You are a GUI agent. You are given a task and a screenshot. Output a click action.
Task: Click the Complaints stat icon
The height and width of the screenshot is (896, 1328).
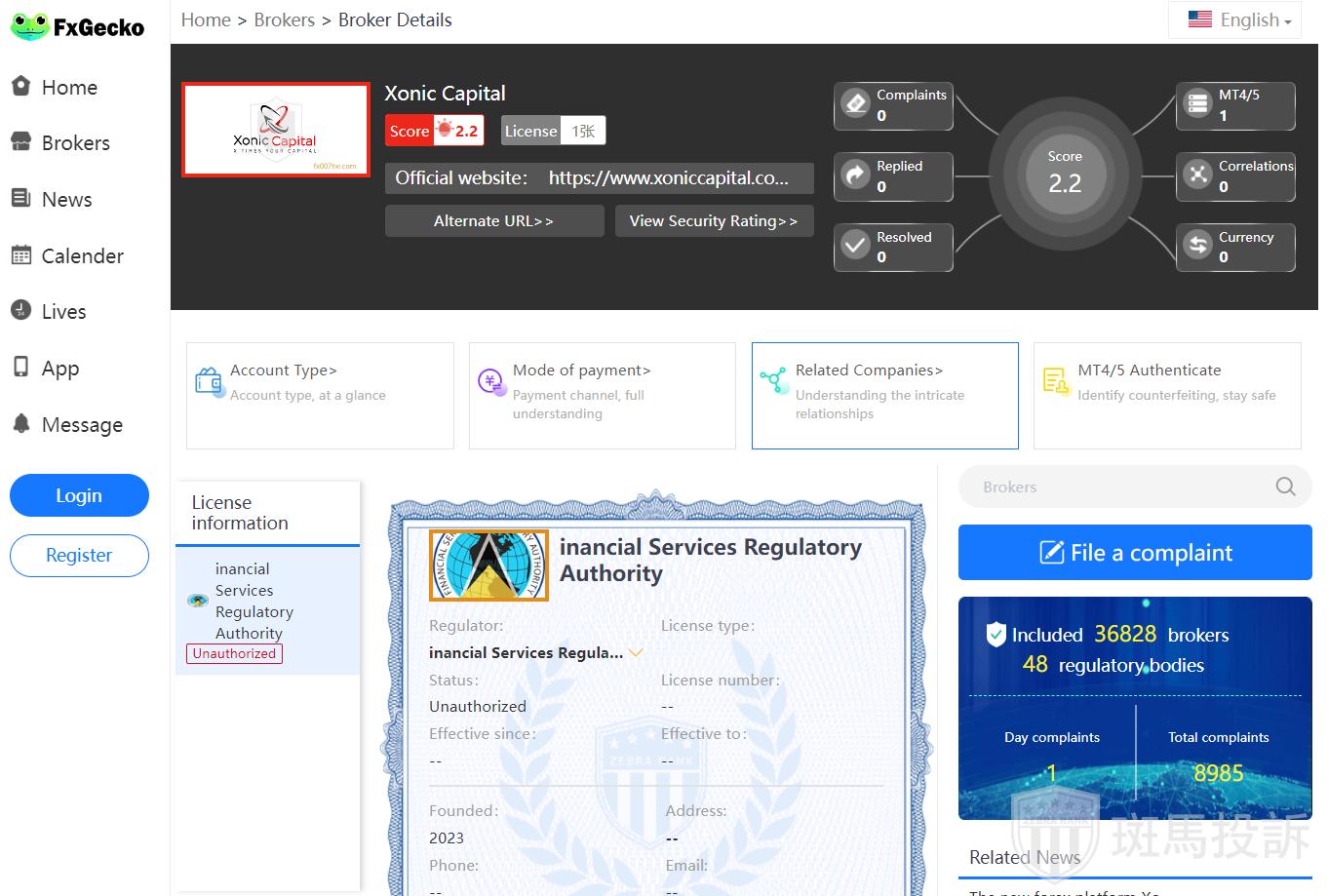click(855, 104)
